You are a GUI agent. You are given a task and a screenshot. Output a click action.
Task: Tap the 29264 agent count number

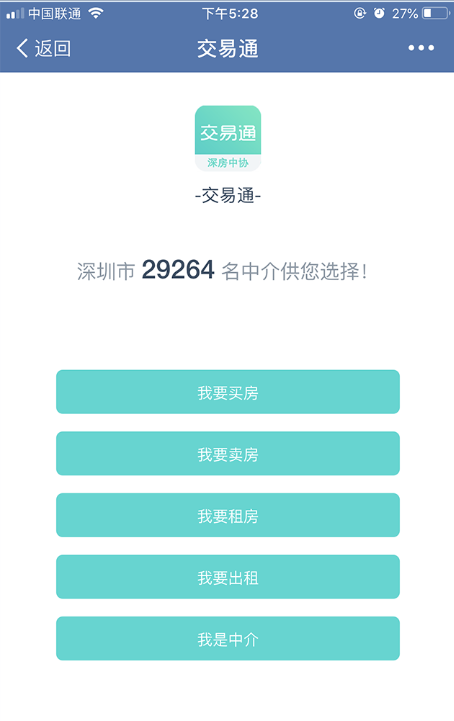pos(178,269)
